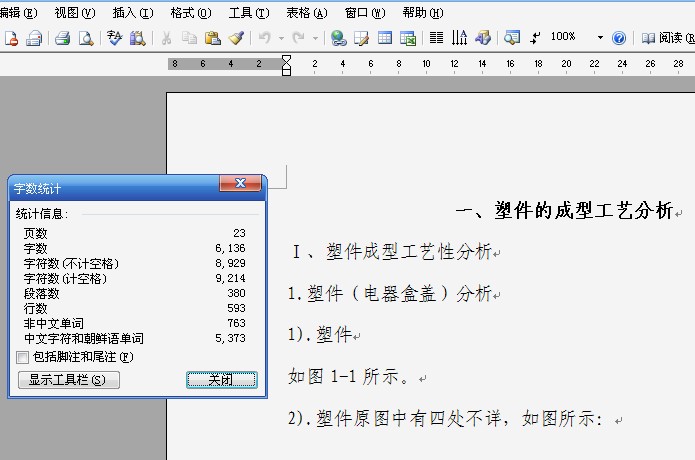Viewport: 695px width, 460px height.
Task: Click 字符数(不计空格) value 8,929
Action: 230,263
